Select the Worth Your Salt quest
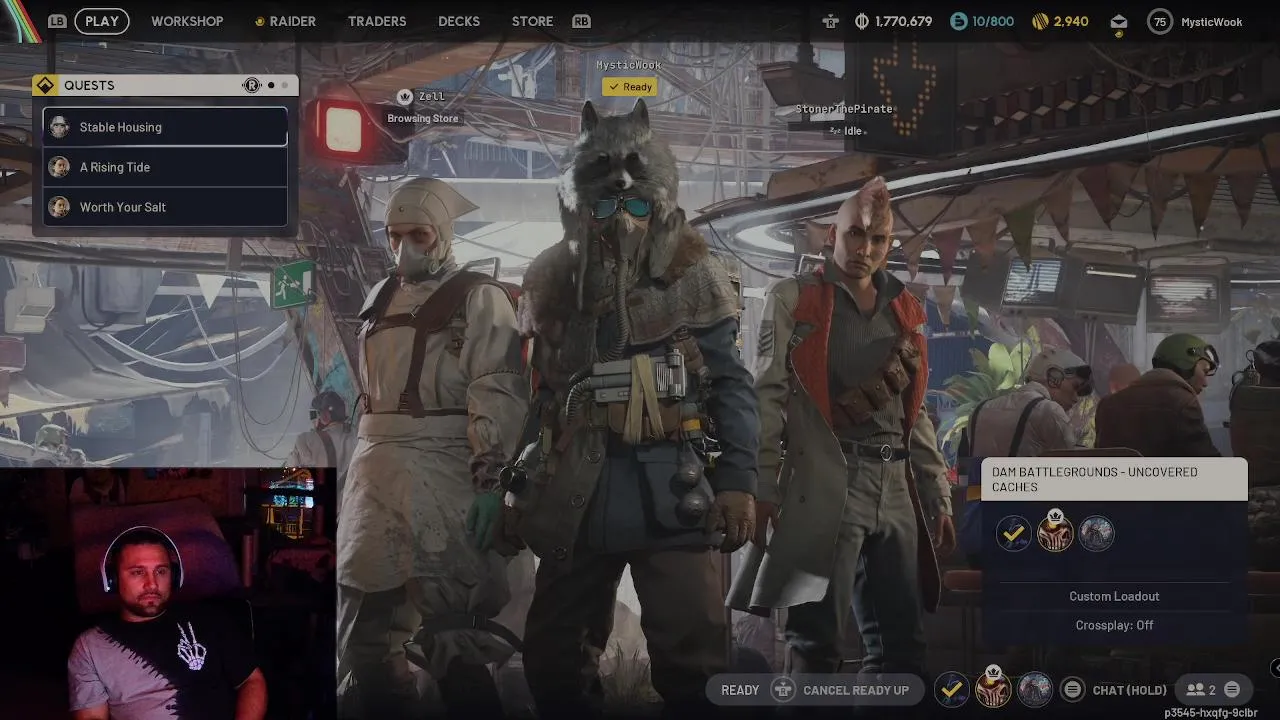Viewport: 1280px width, 720px height. click(x=165, y=207)
